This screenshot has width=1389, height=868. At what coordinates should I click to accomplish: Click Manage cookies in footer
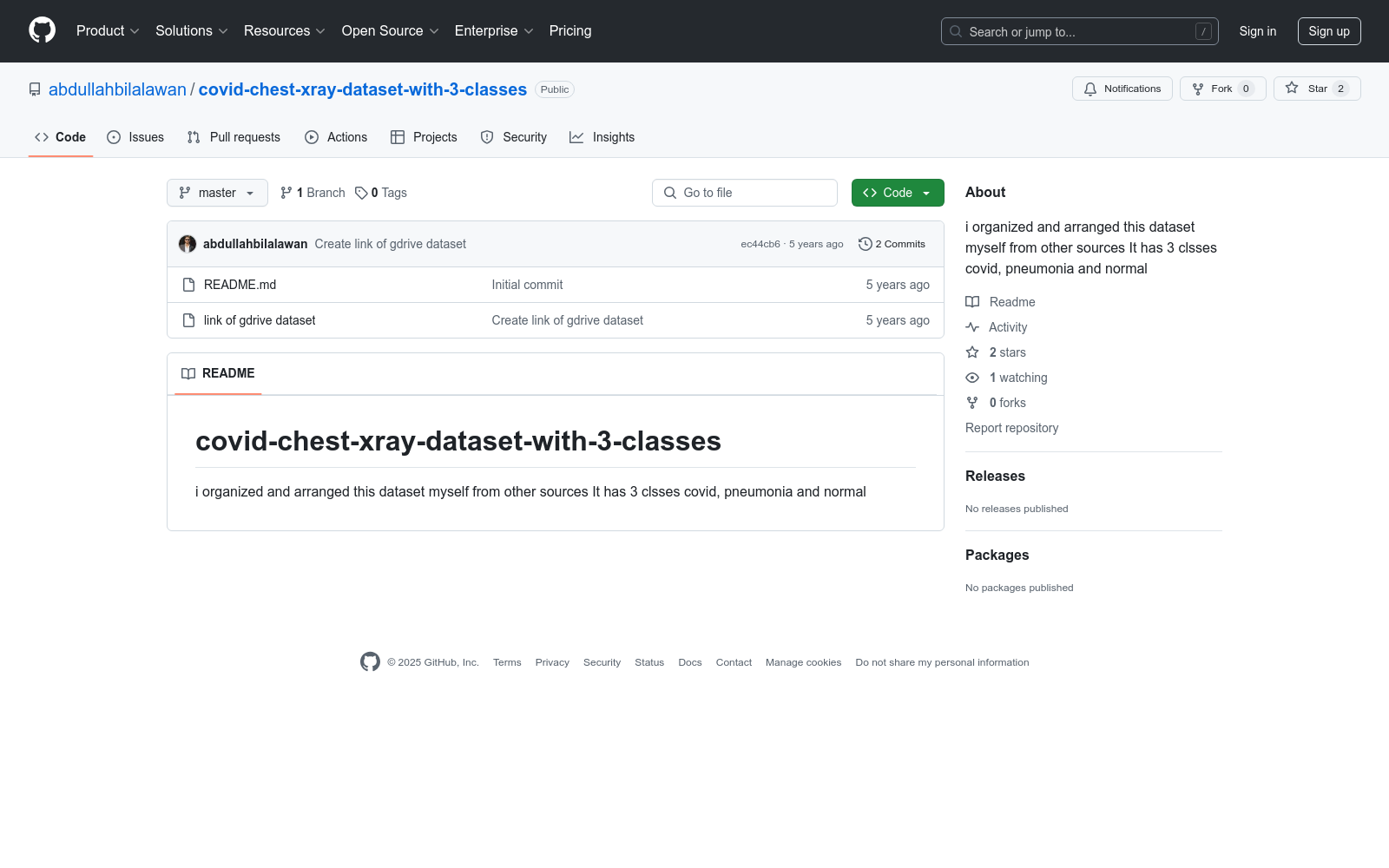[803, 662]
